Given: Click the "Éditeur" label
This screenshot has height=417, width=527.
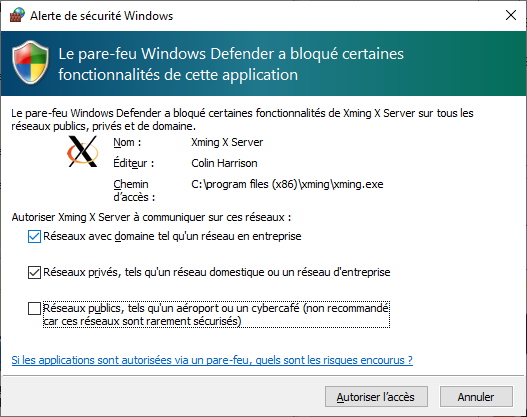Looking at the screenshot, I should pos(133,163).
